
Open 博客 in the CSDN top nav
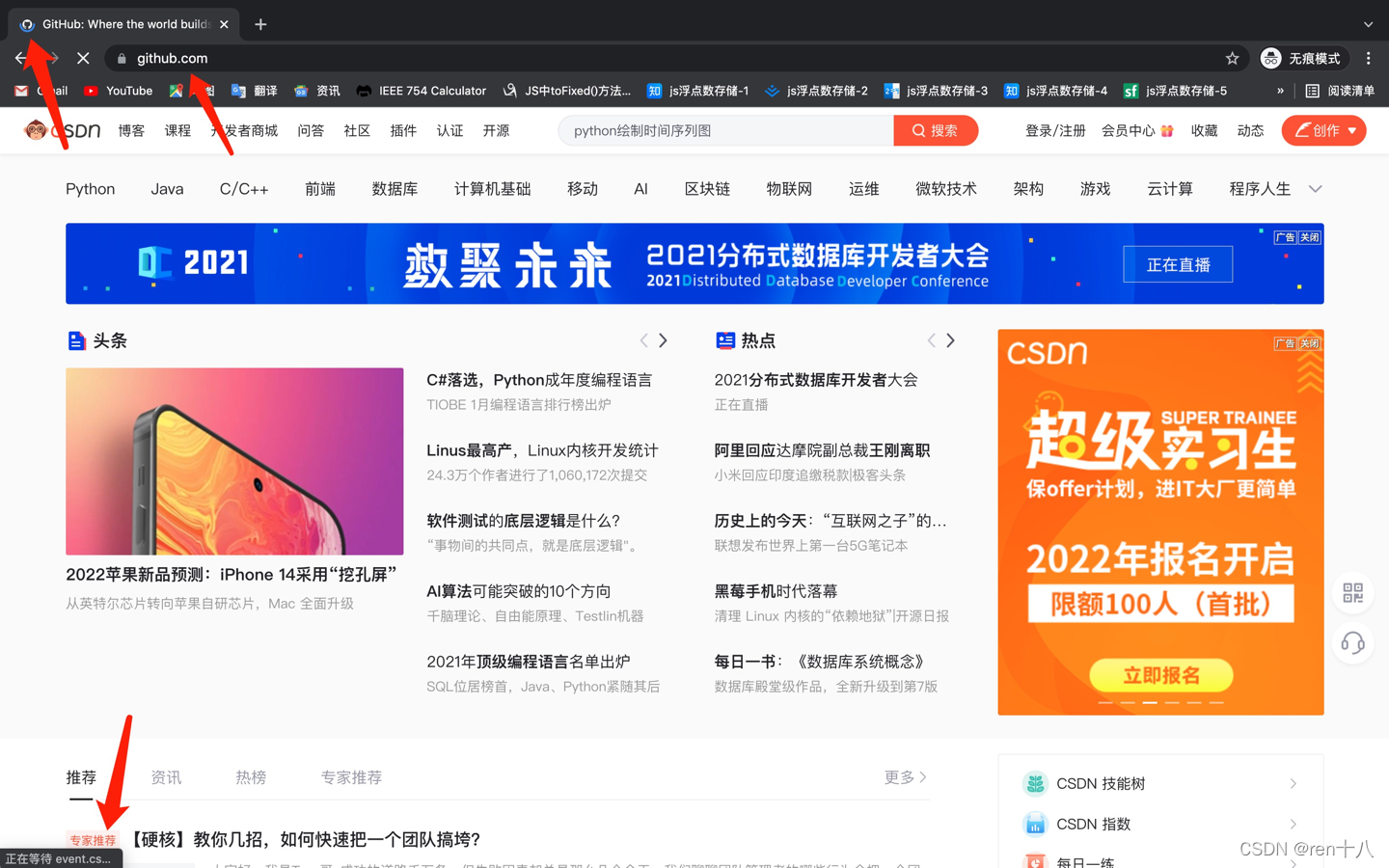point(131,130)
